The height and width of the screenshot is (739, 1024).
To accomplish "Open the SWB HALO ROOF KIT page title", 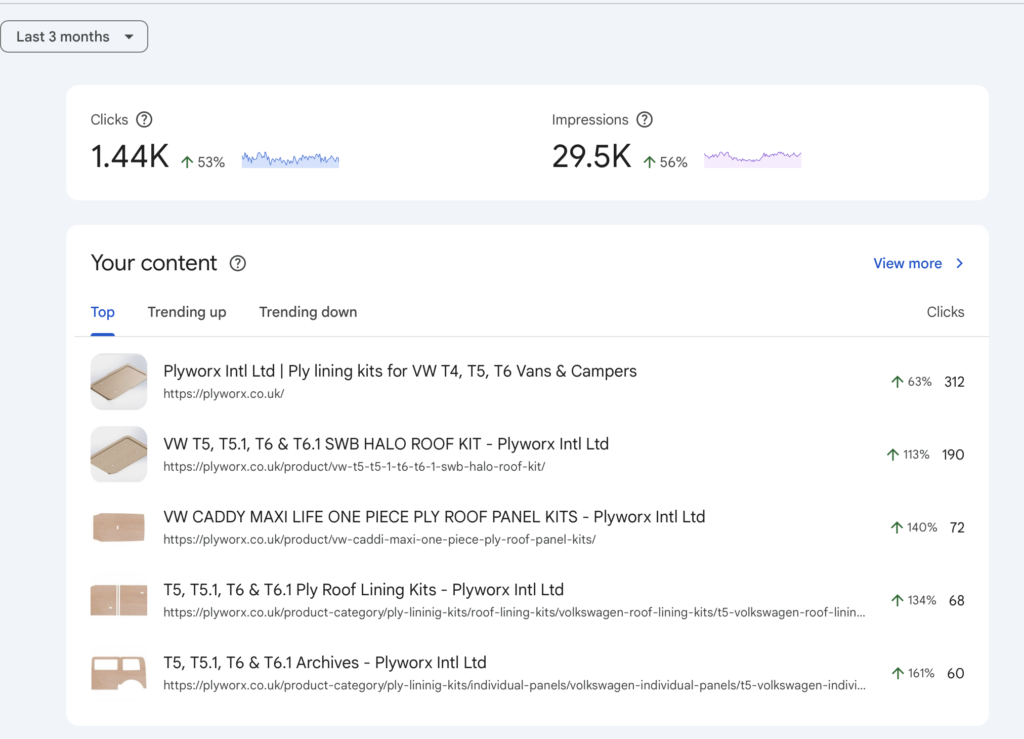I will point(386,444).
